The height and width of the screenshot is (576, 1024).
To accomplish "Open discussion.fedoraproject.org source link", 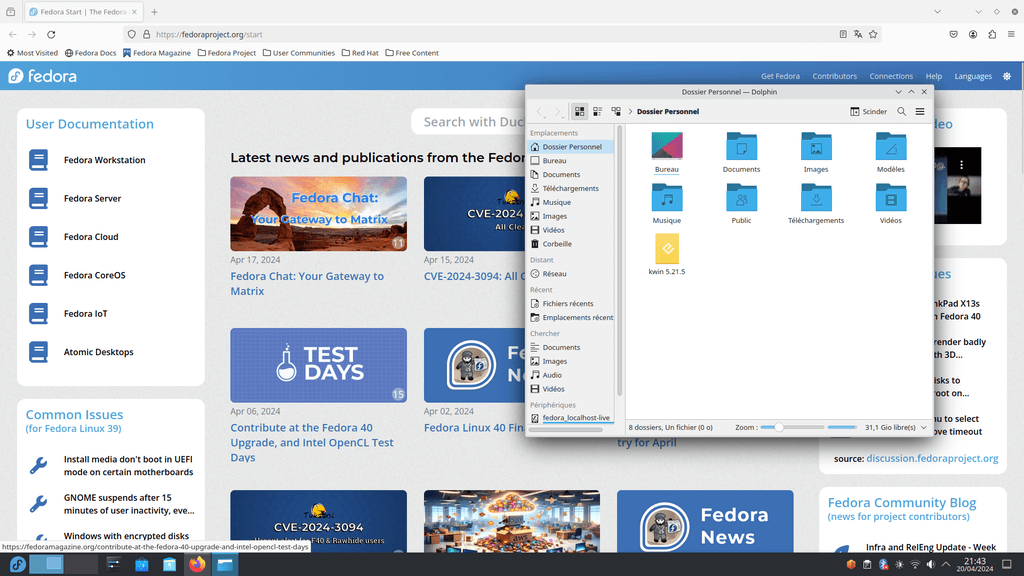I will [x=932, y=458].
